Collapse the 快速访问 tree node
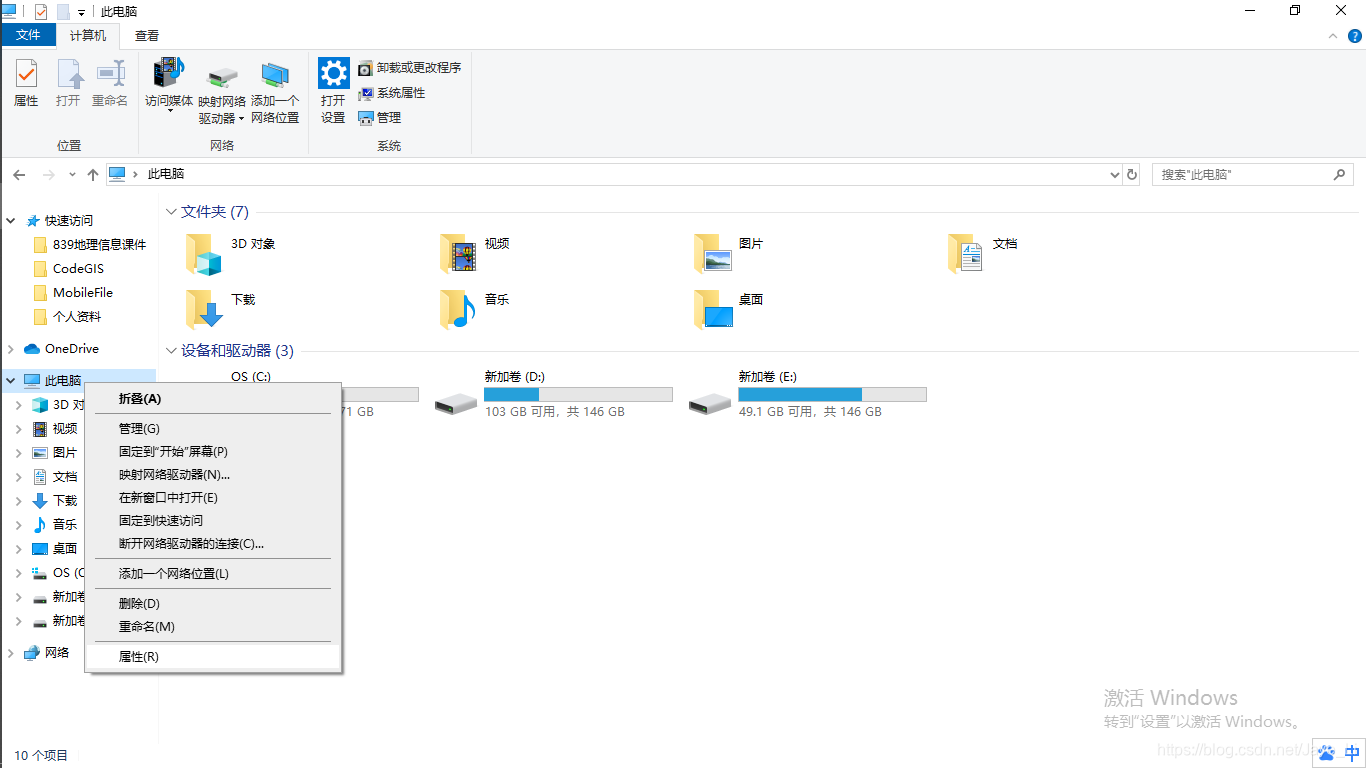Image resolution: width=1366 pixels, height=768 pixels. 11,221
